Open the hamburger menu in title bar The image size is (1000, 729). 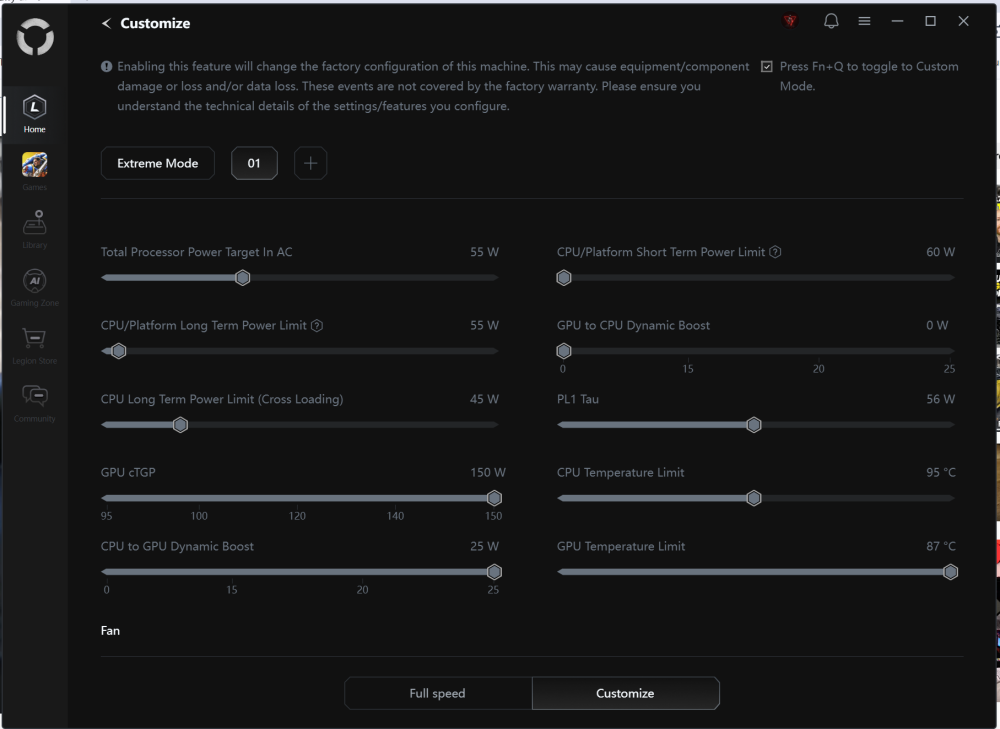pos(864,22)
